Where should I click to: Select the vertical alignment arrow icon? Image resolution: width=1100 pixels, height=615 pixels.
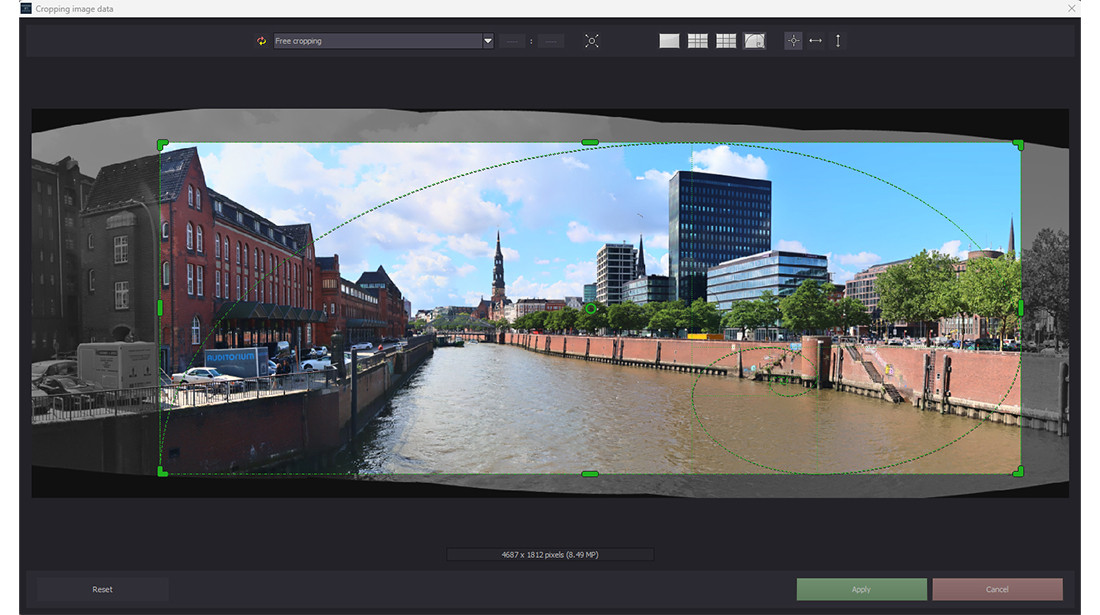point(838,40)
